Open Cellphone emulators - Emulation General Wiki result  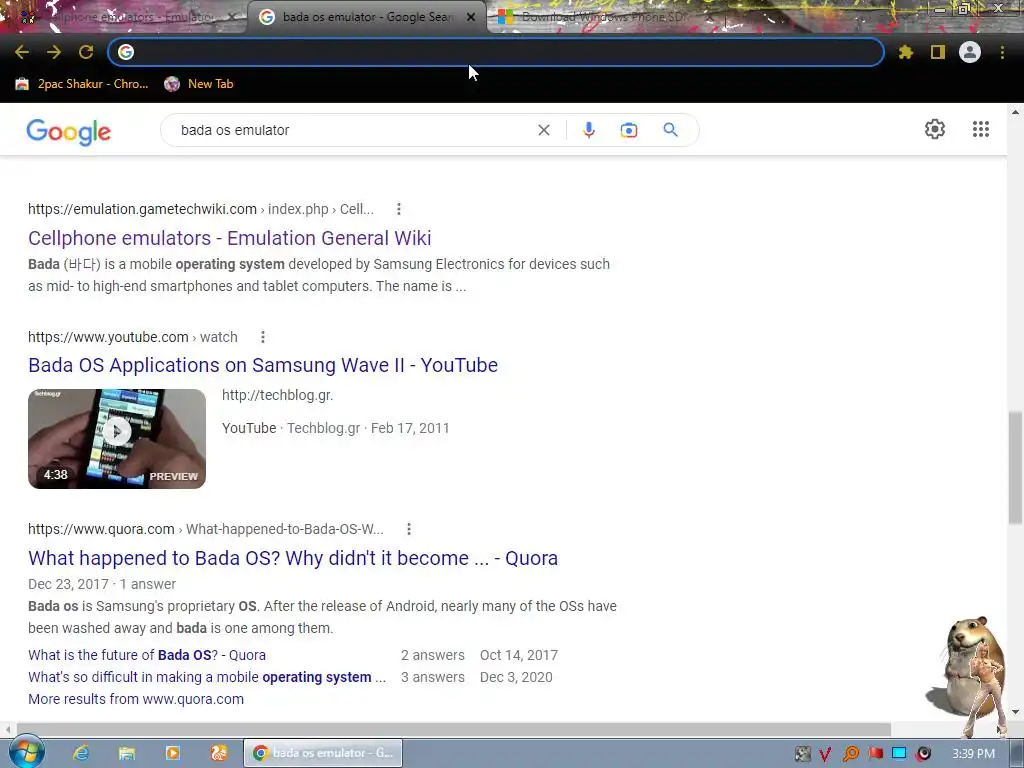point(229,238)
